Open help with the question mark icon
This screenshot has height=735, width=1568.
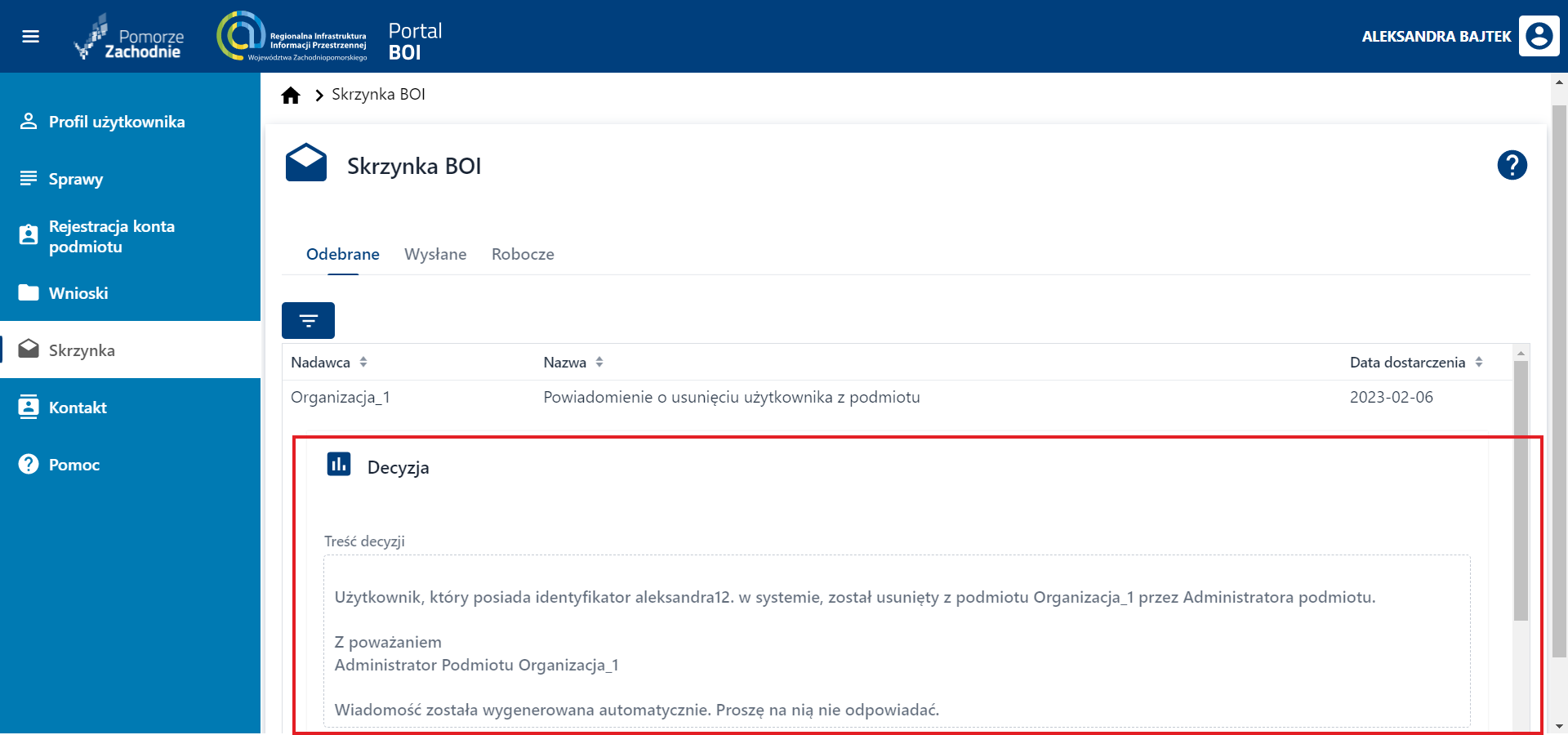pyautogui.click(x=1512, y=165)
